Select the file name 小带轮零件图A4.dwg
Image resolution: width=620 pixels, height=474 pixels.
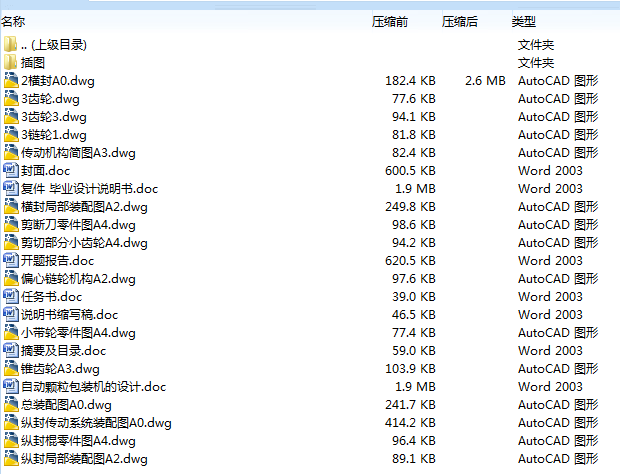coord(78,332)
